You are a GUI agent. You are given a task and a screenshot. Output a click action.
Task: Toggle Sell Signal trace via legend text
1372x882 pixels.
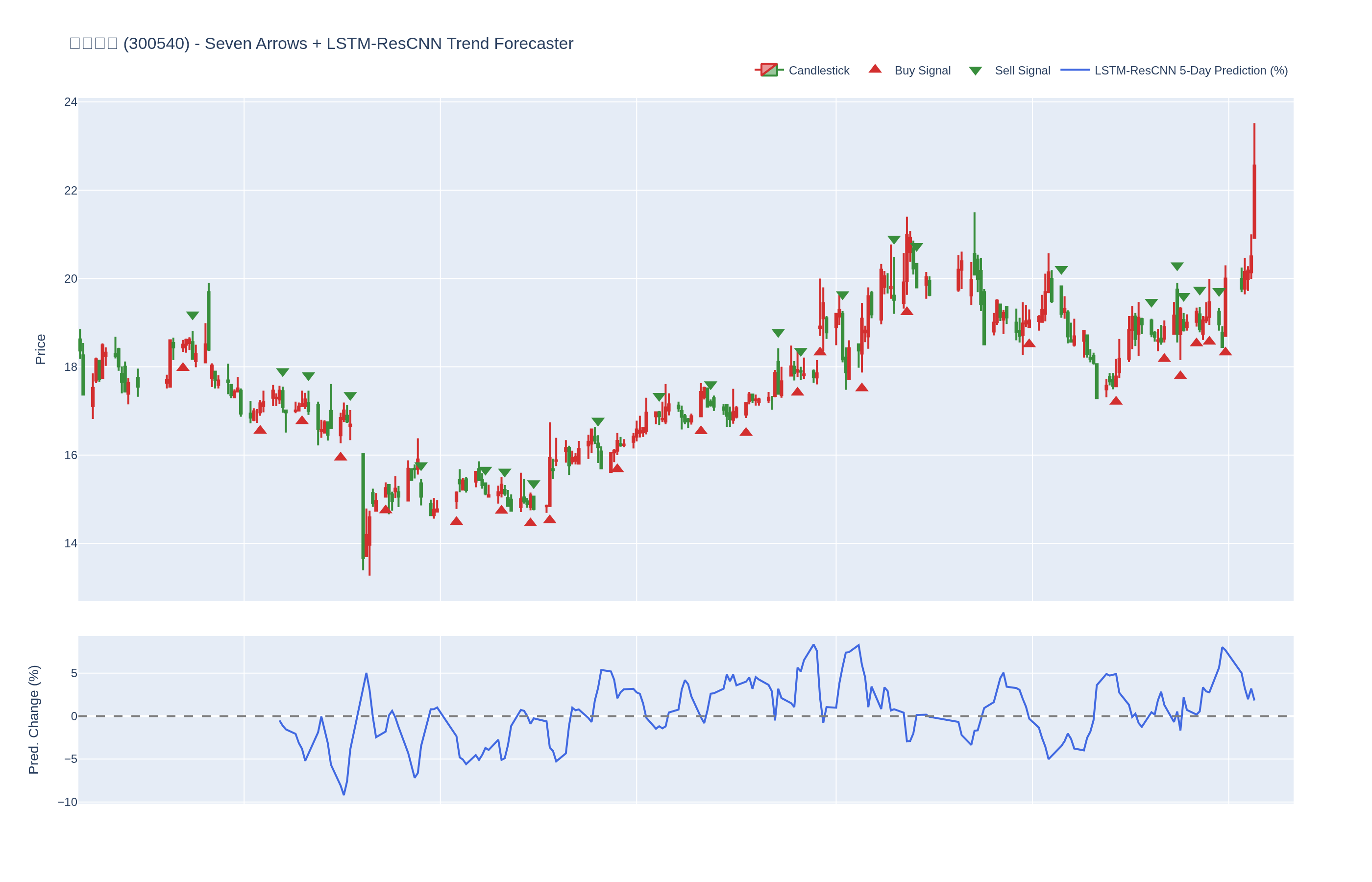tap(1022, 71)
